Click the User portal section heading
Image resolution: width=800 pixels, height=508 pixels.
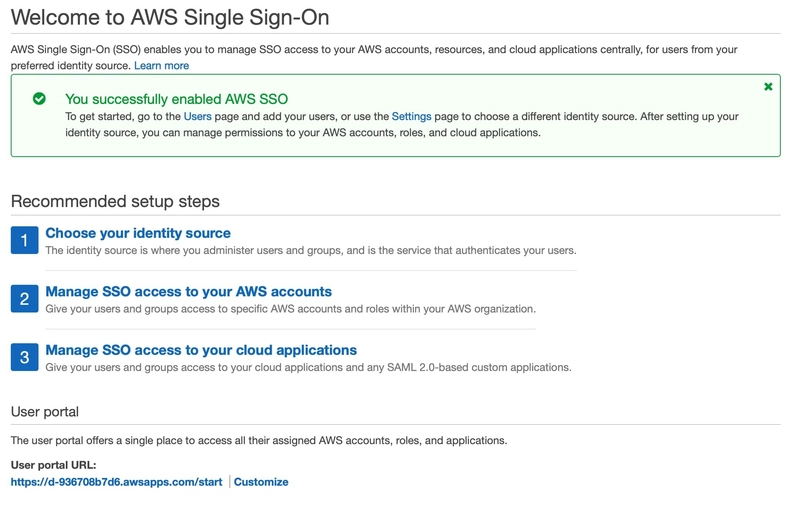[x=44, y=412]
